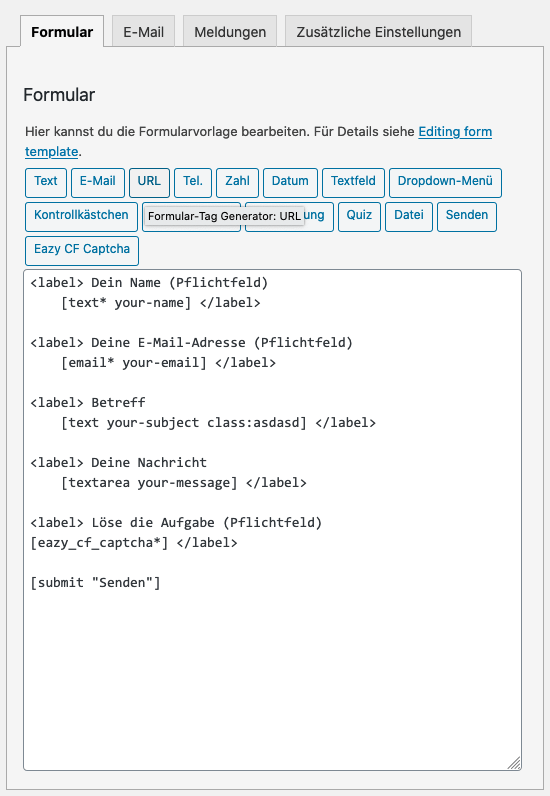Follow the Editing form template link

pos(455,132)
